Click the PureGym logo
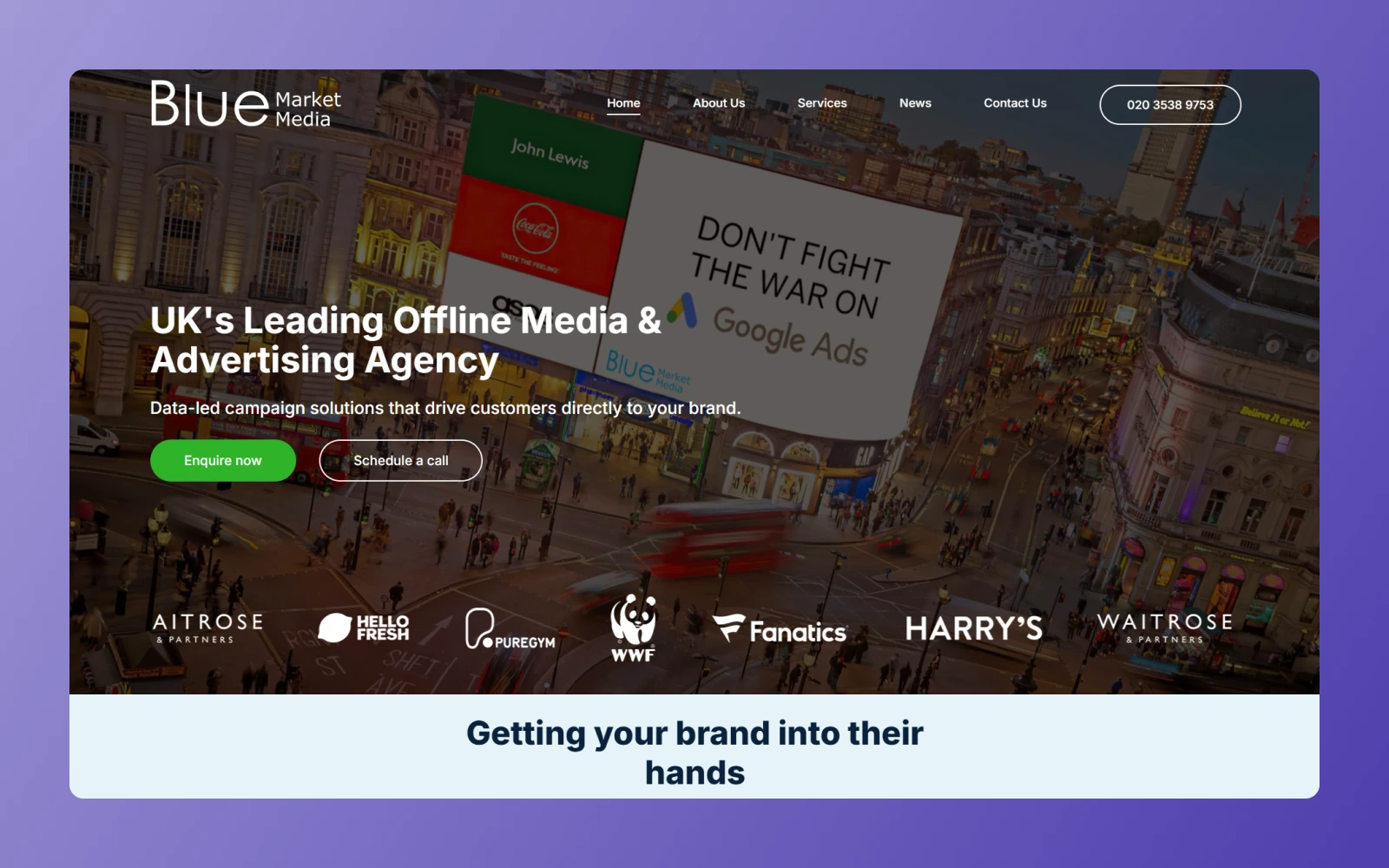This screenshot has height=868, width=1389. pos(510,628)
